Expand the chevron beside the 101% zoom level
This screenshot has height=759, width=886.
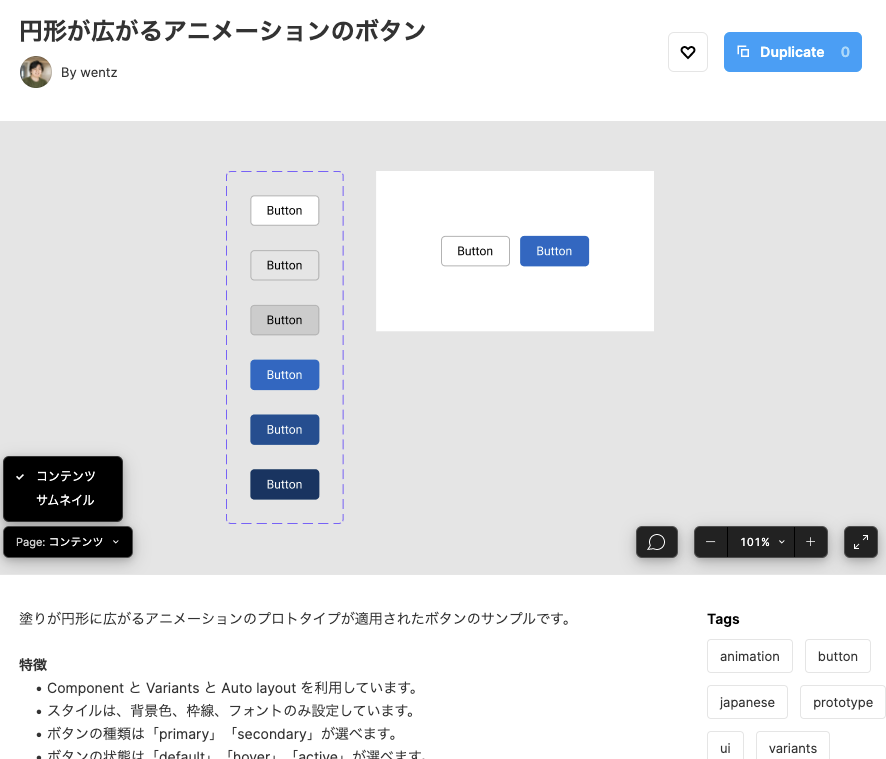[779, 542]
